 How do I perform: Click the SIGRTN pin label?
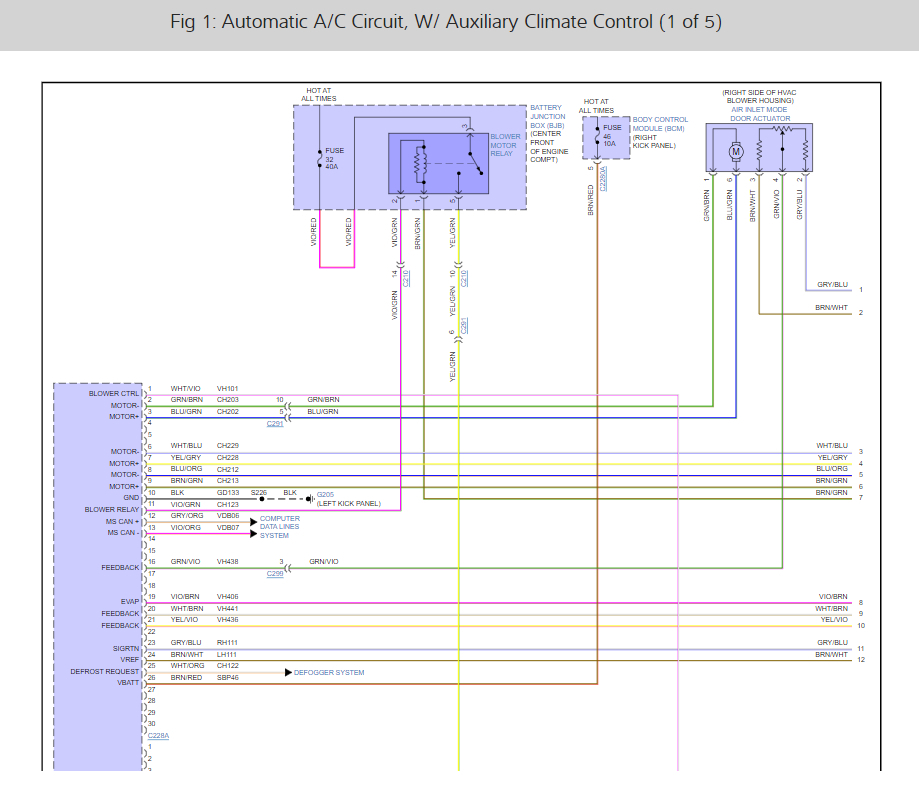tap(126, 649)
